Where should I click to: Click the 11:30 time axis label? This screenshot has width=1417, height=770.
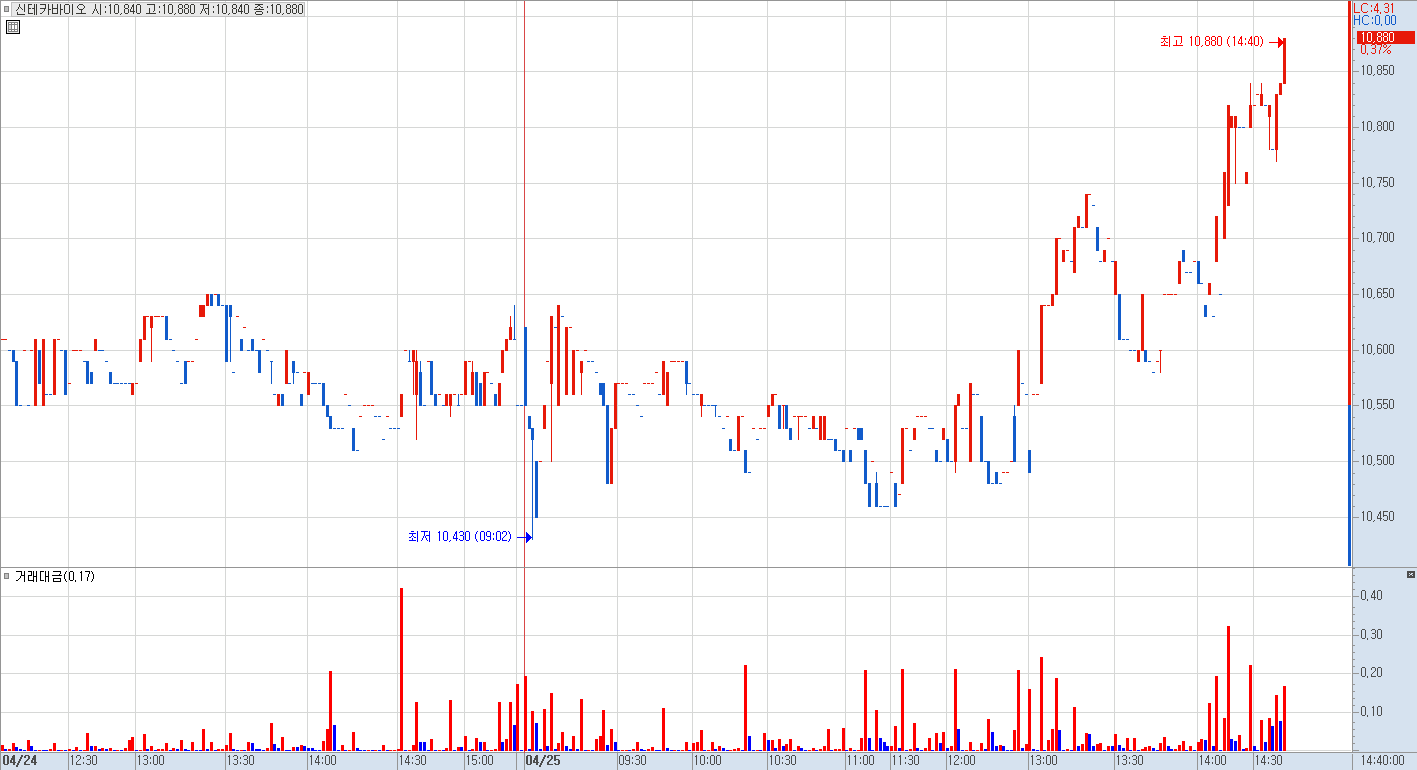(x=905, y=761)
